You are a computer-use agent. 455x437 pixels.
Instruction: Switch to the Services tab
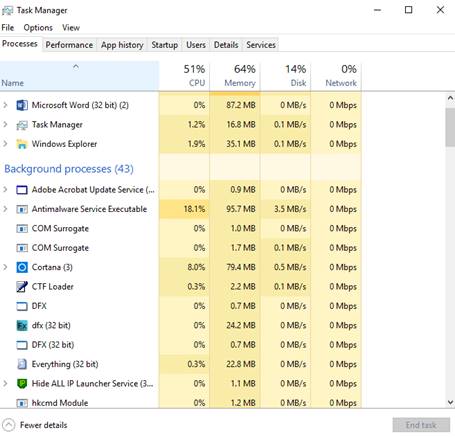[x=261, y=45]
